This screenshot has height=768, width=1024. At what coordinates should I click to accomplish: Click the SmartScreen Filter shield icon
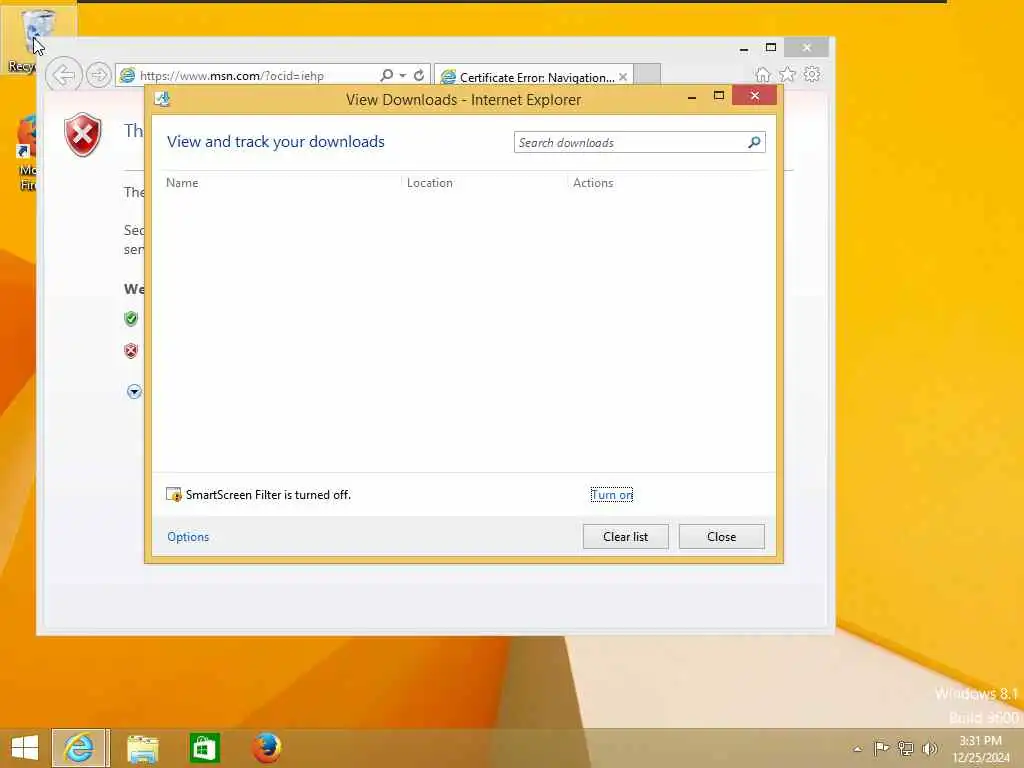coord(174,495)
